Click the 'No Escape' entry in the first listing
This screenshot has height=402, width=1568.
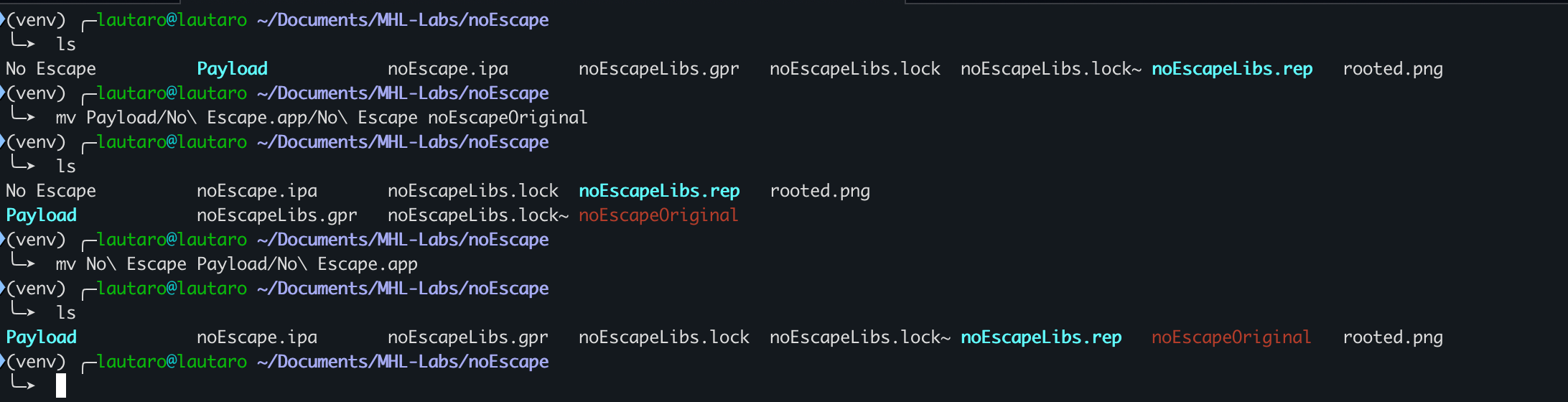point(51,69)
